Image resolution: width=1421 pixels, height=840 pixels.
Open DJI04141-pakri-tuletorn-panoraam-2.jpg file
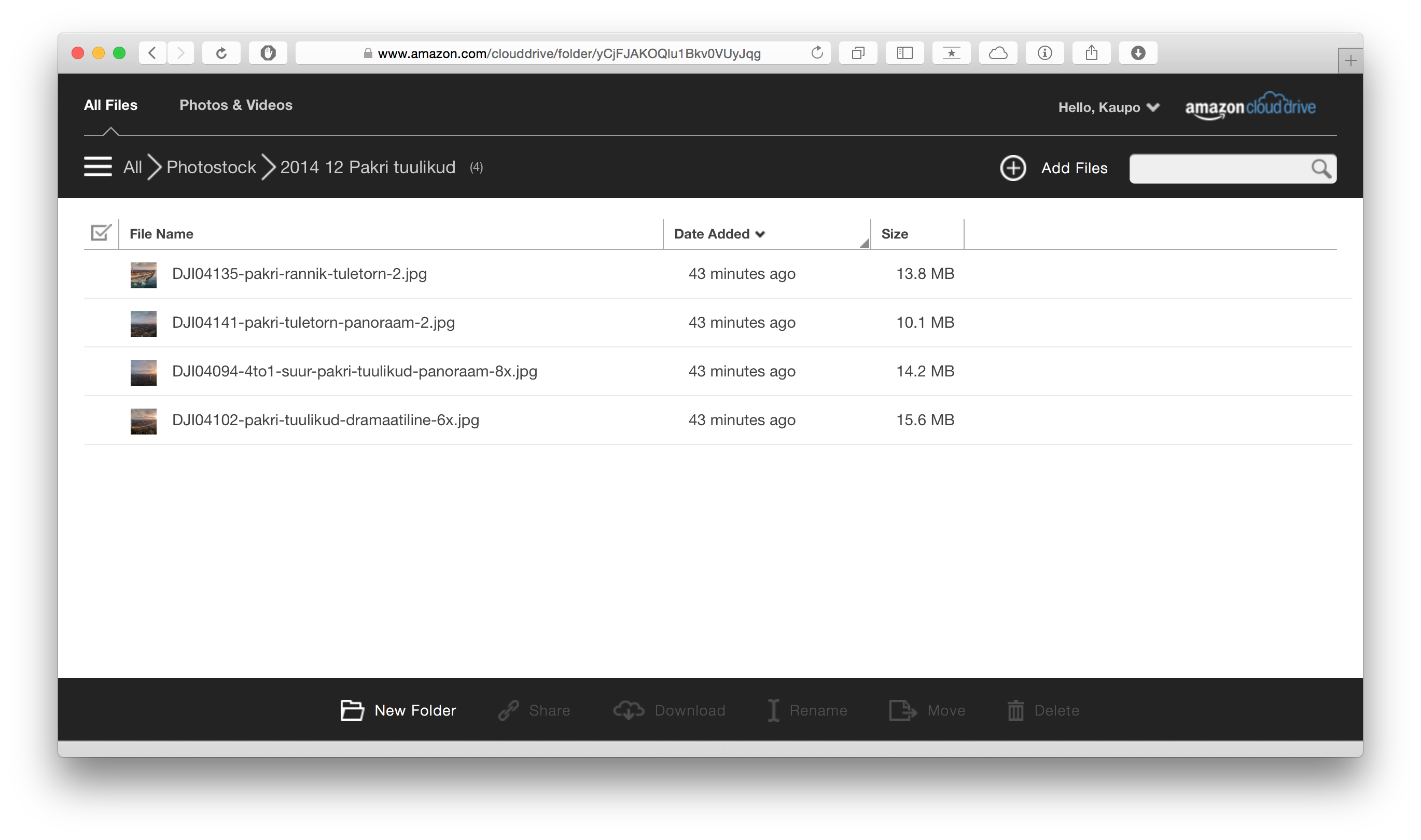(313, 322)
